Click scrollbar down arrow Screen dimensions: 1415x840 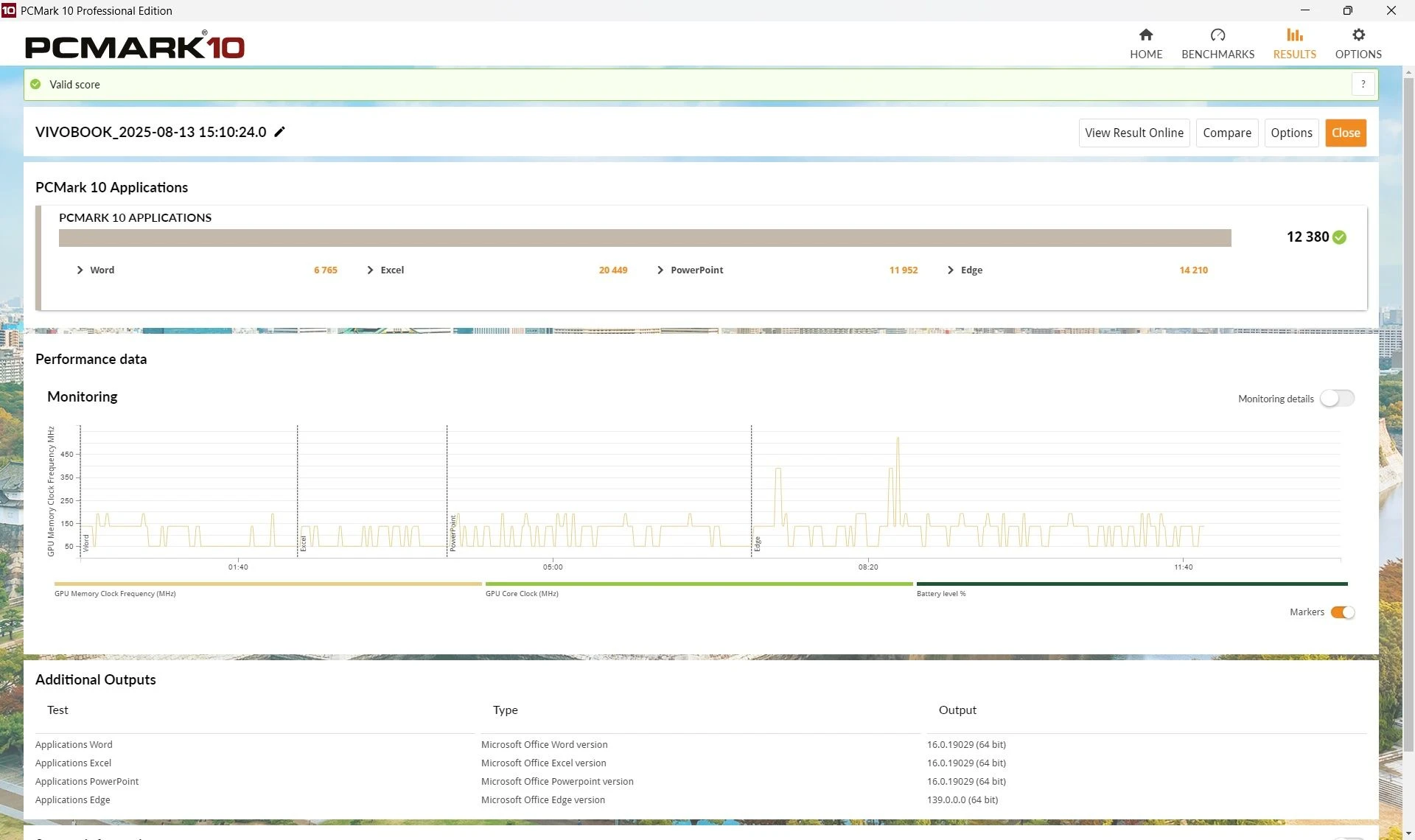pos(1408,833)
